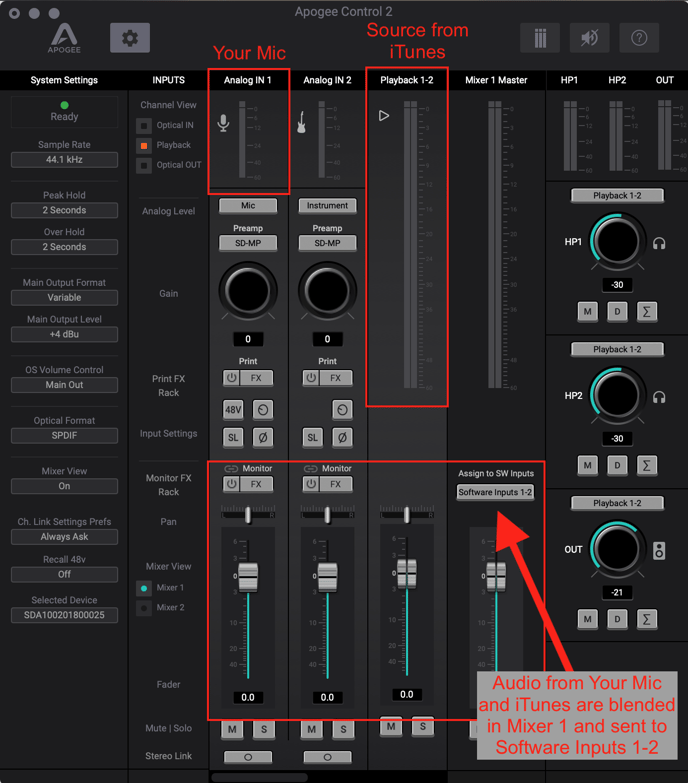Enable Soft Limit SL on Analog IN 2
Viewport: 688px width, 783px height.
pos(313,438)
